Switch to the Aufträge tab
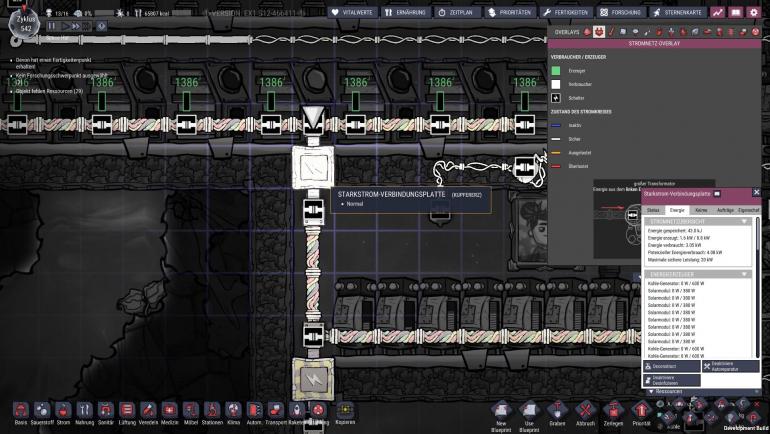The height and width of the screenshot is (434, 770). point(725,210)
